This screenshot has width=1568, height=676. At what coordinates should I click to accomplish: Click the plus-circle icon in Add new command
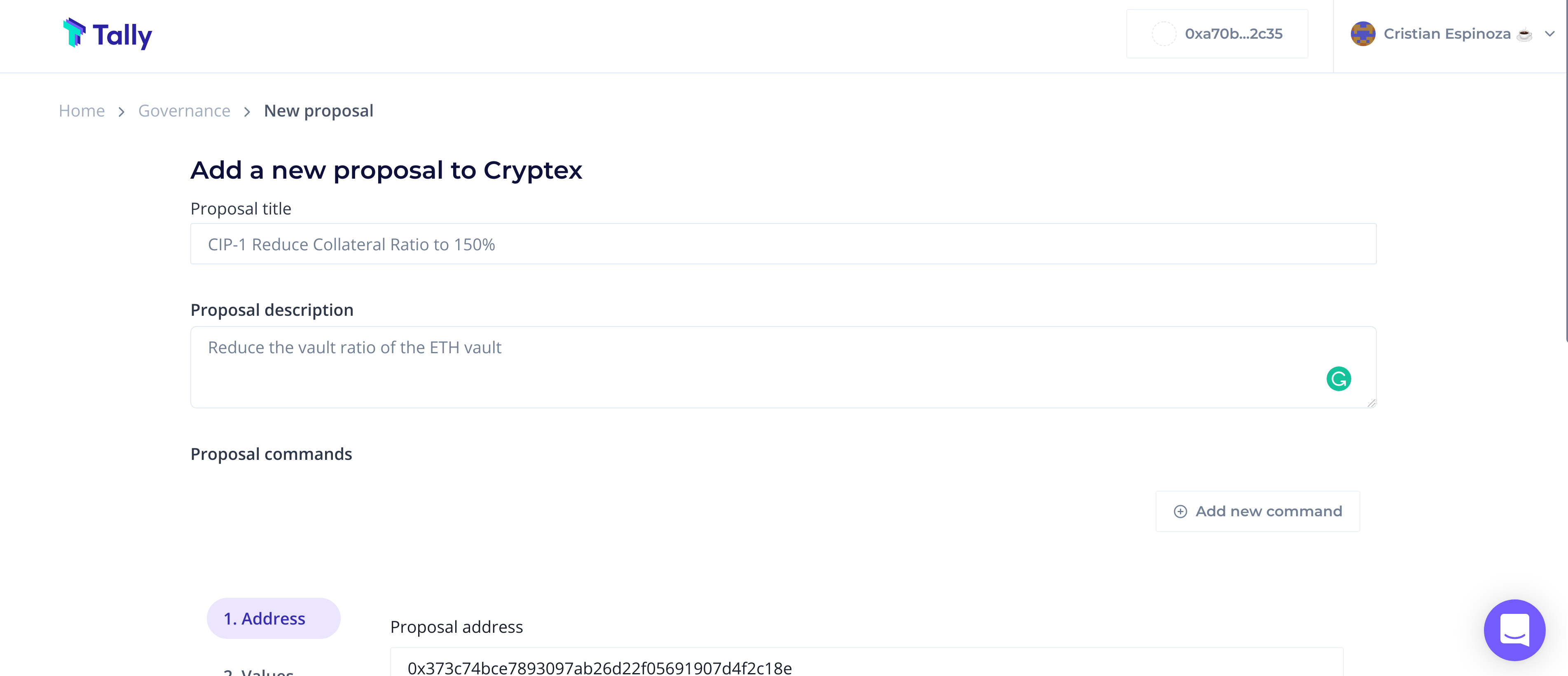(1180, 512)
